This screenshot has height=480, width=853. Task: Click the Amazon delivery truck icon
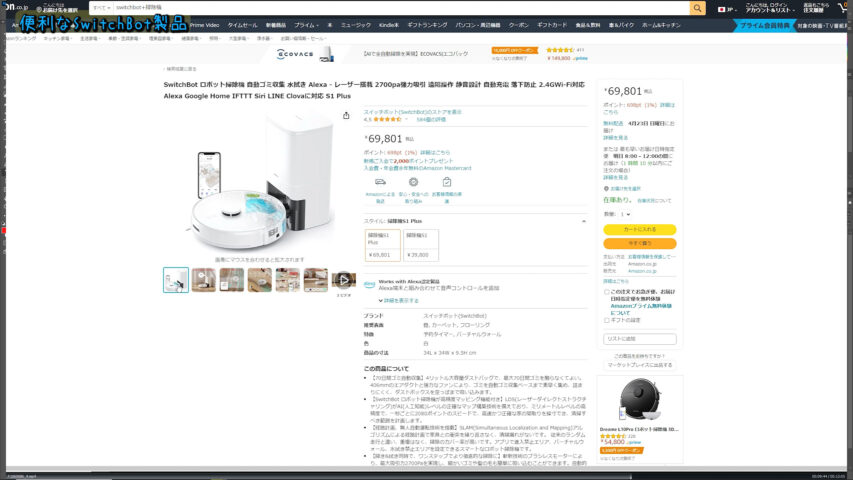pos(380,182)
